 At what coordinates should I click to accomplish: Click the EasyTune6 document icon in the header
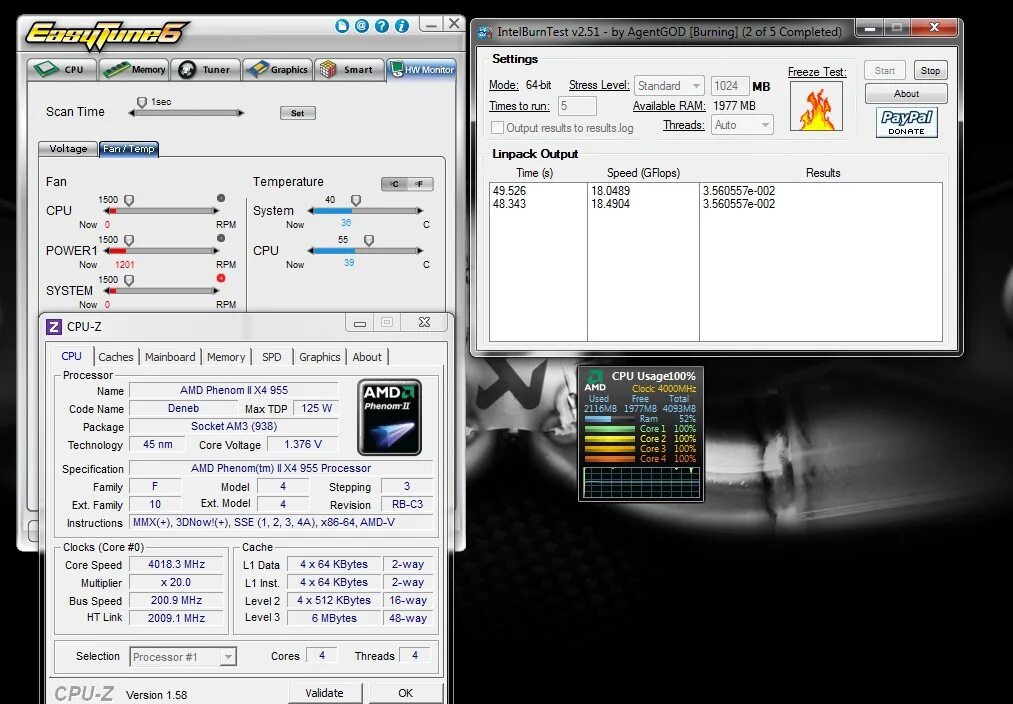pyautogui.click(x=342, y=26)
